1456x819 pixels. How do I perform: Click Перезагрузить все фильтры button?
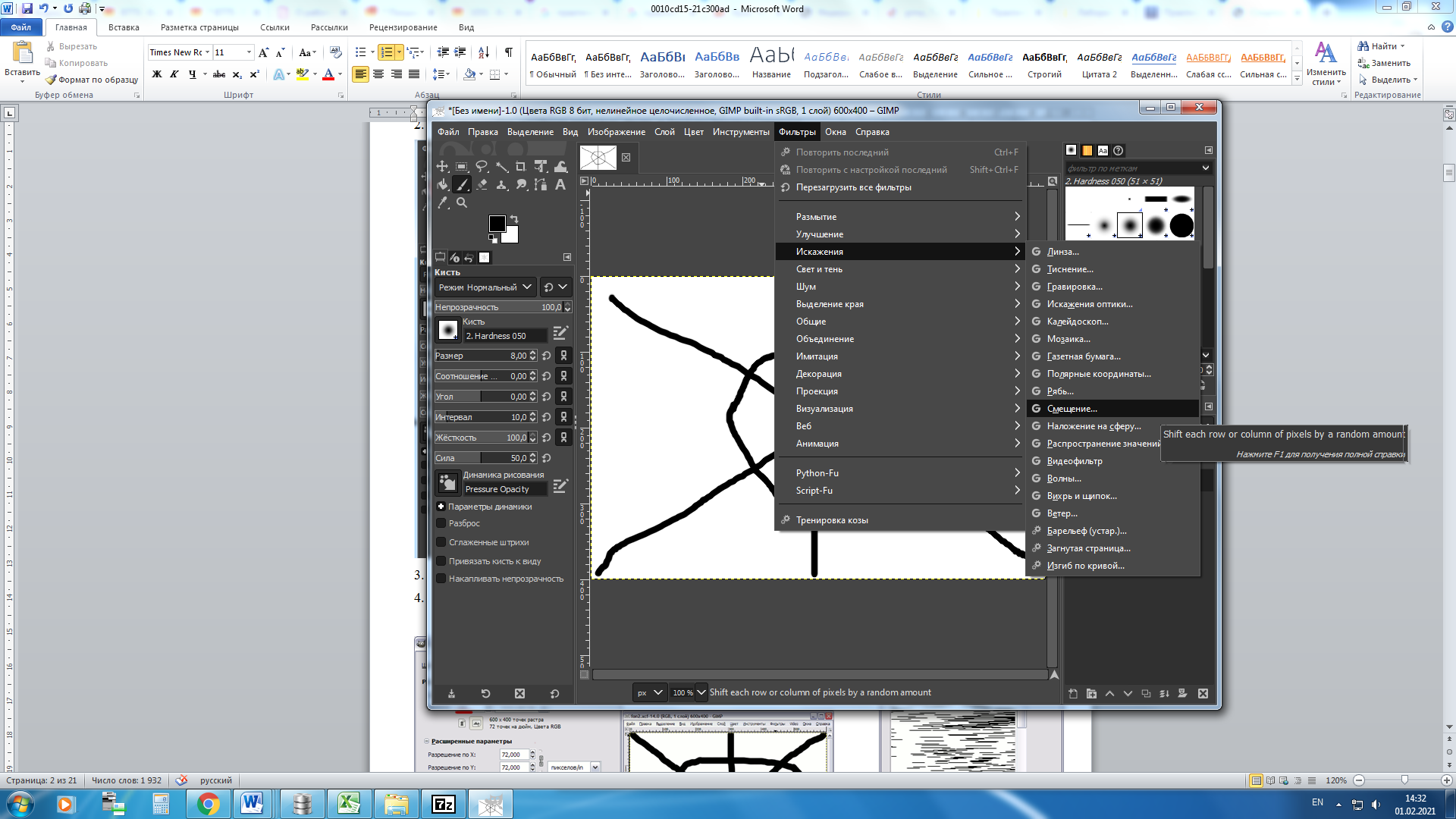click(854, 187)
